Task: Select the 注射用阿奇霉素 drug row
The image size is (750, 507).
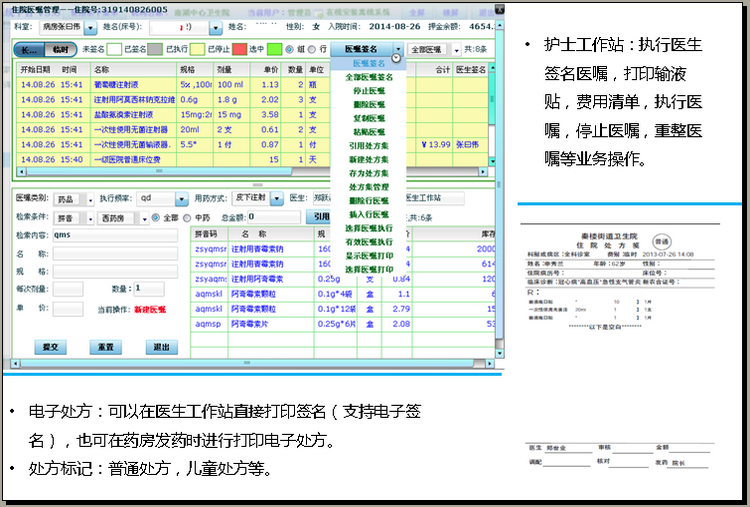Action: click(x=343, y=279)
